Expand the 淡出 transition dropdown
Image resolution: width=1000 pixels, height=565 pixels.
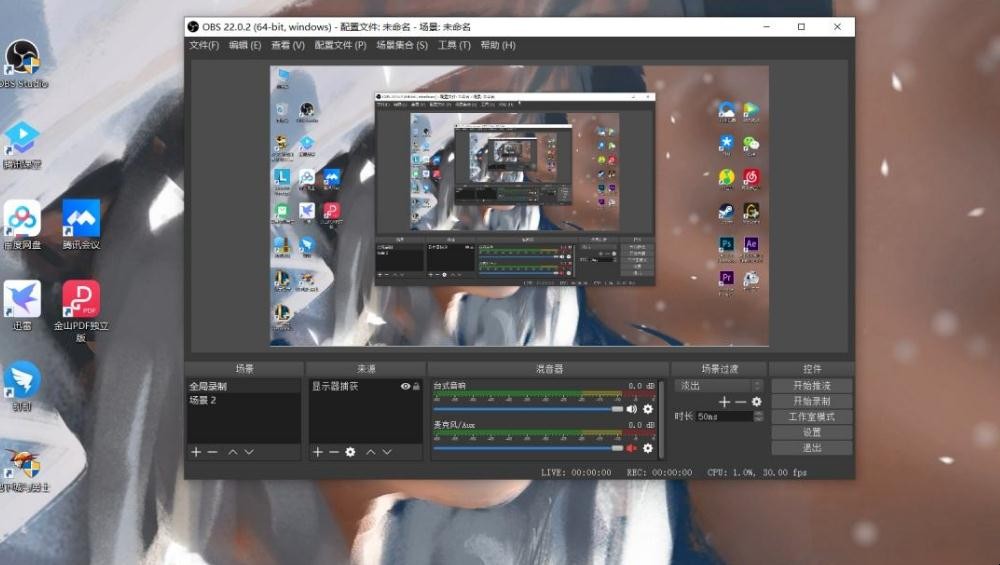(757, 385)
